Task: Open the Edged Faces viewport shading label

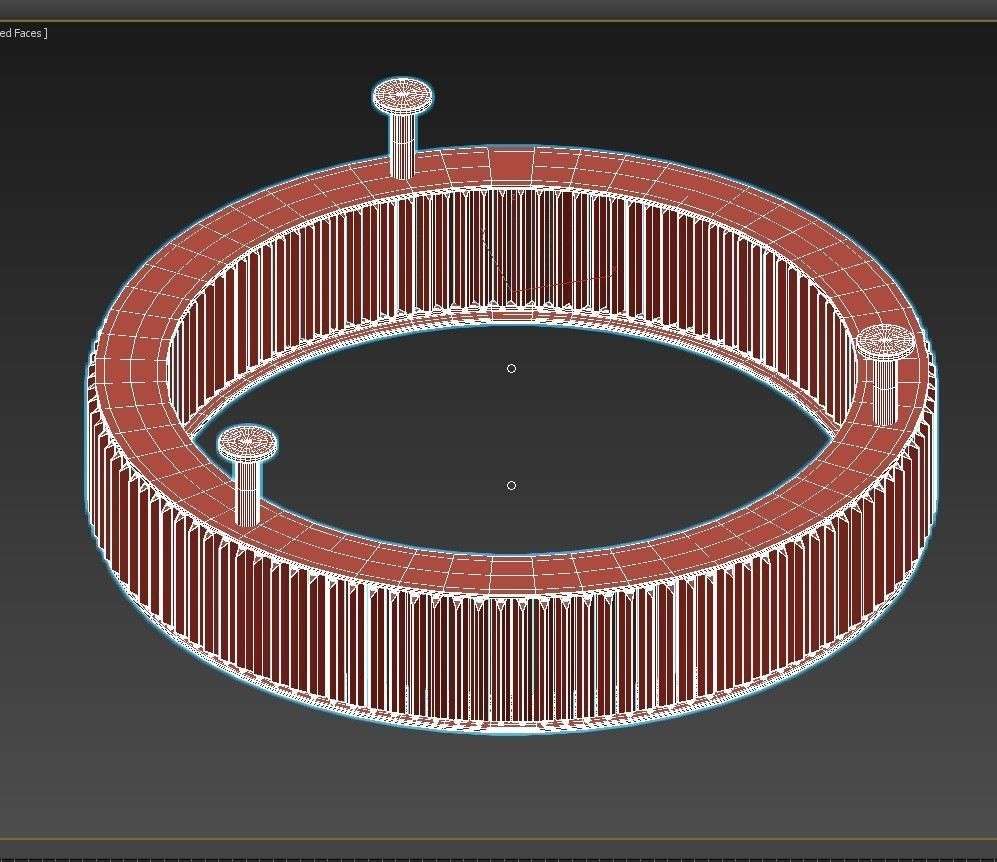Action: click(x=23, y=33)
